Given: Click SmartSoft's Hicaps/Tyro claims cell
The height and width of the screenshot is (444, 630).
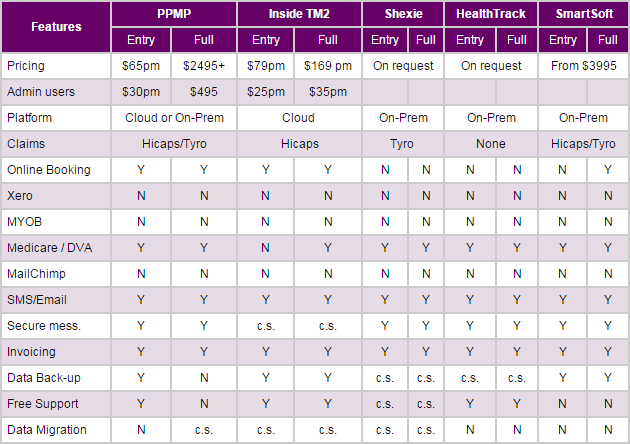Looking at the screenshot, I should click(584, 144).
